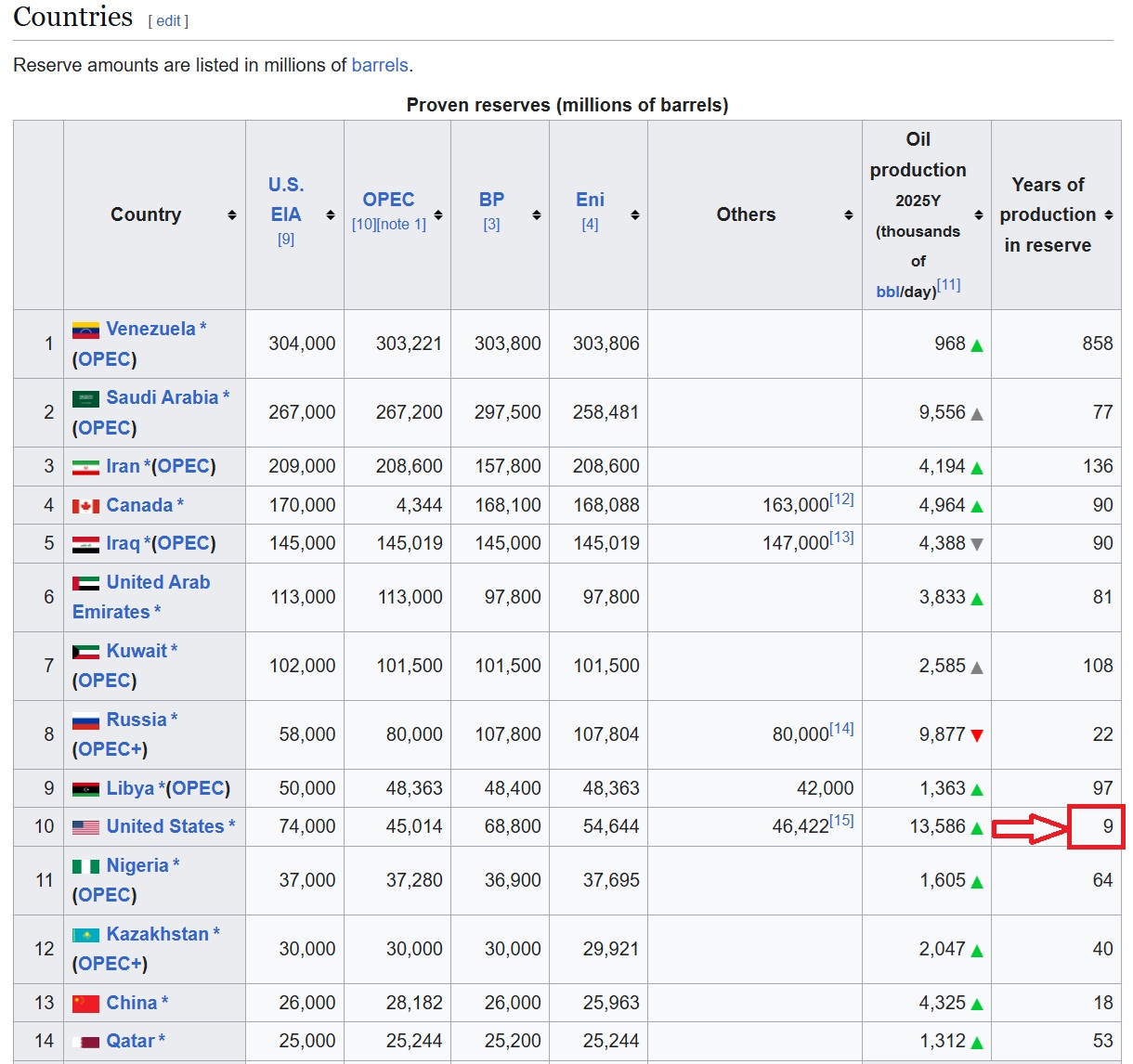Open the Canada country link

[139, 505]
